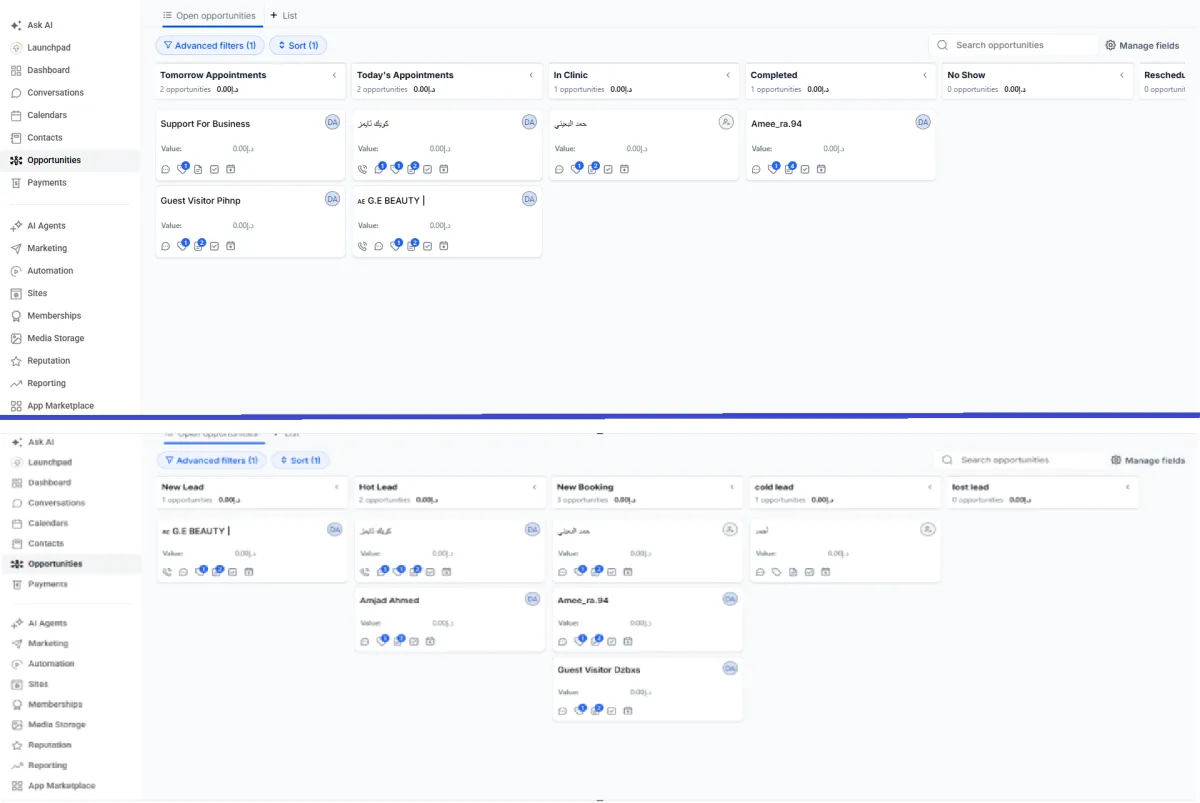The height and width of the screenshot is (803, 1200).
Task: Collapse the lost lead column
Action: click(1128, 487)
